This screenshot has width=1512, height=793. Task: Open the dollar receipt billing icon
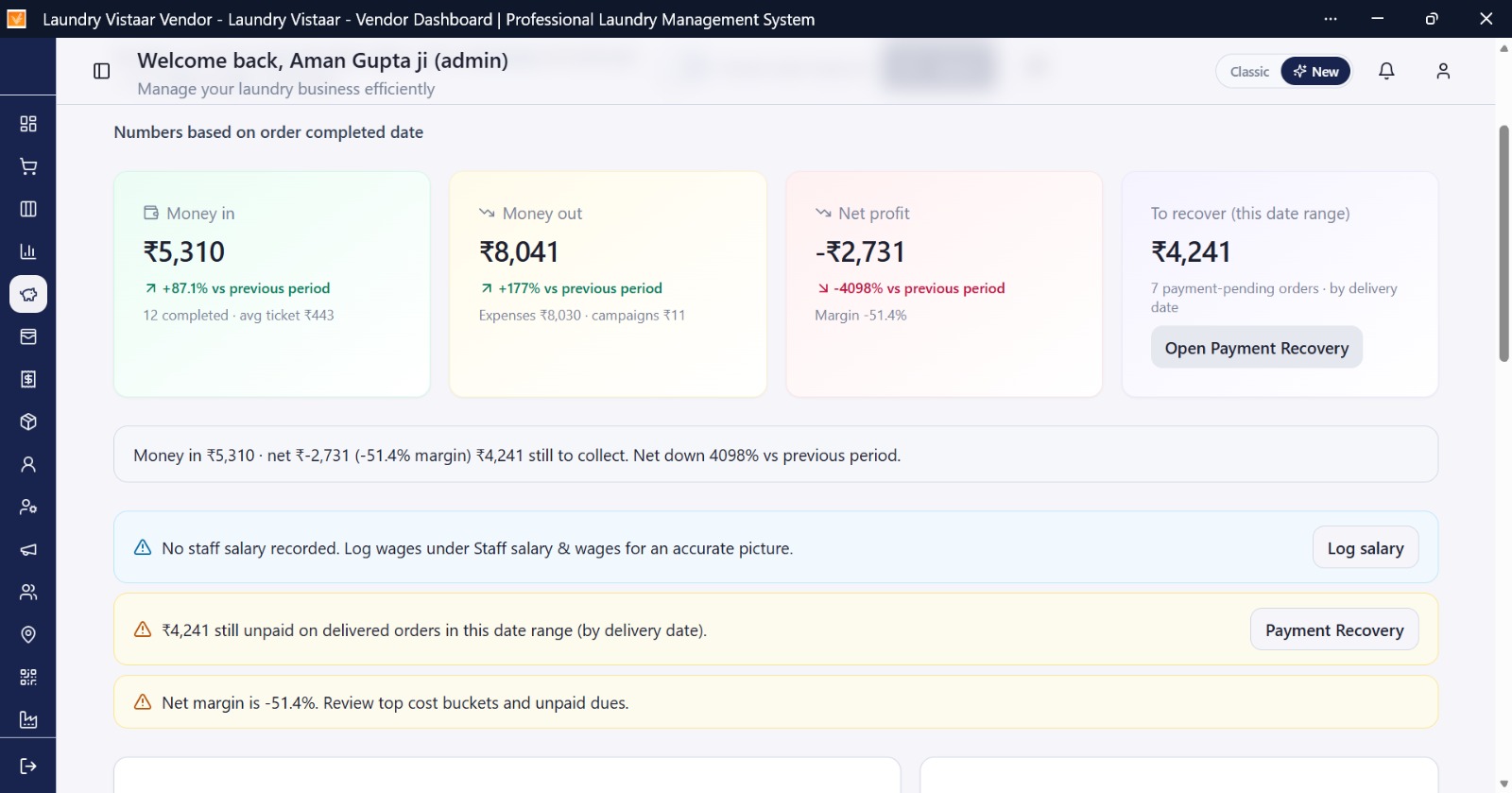tap(28, 379)
